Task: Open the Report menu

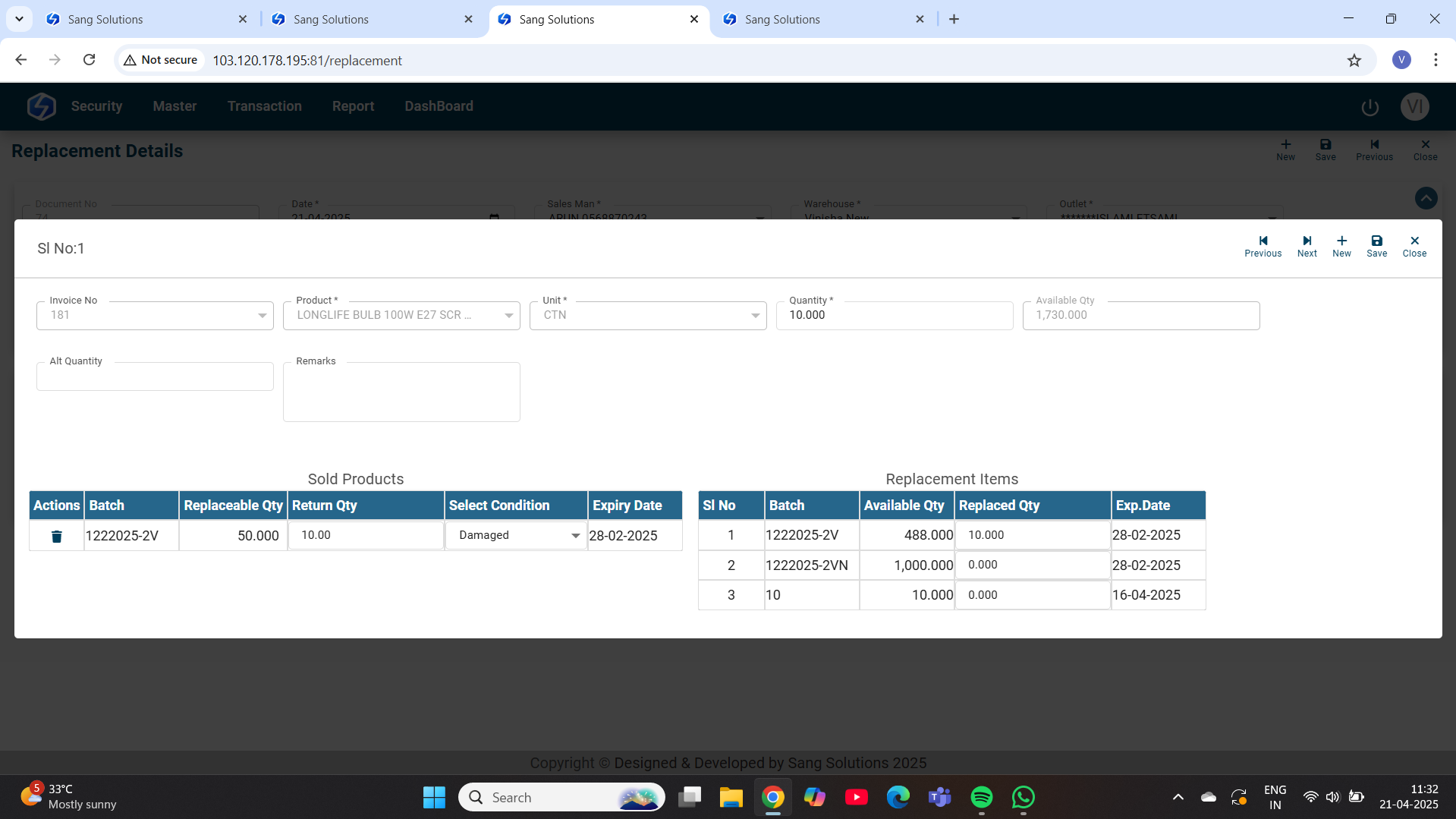Action: (353, 106)
